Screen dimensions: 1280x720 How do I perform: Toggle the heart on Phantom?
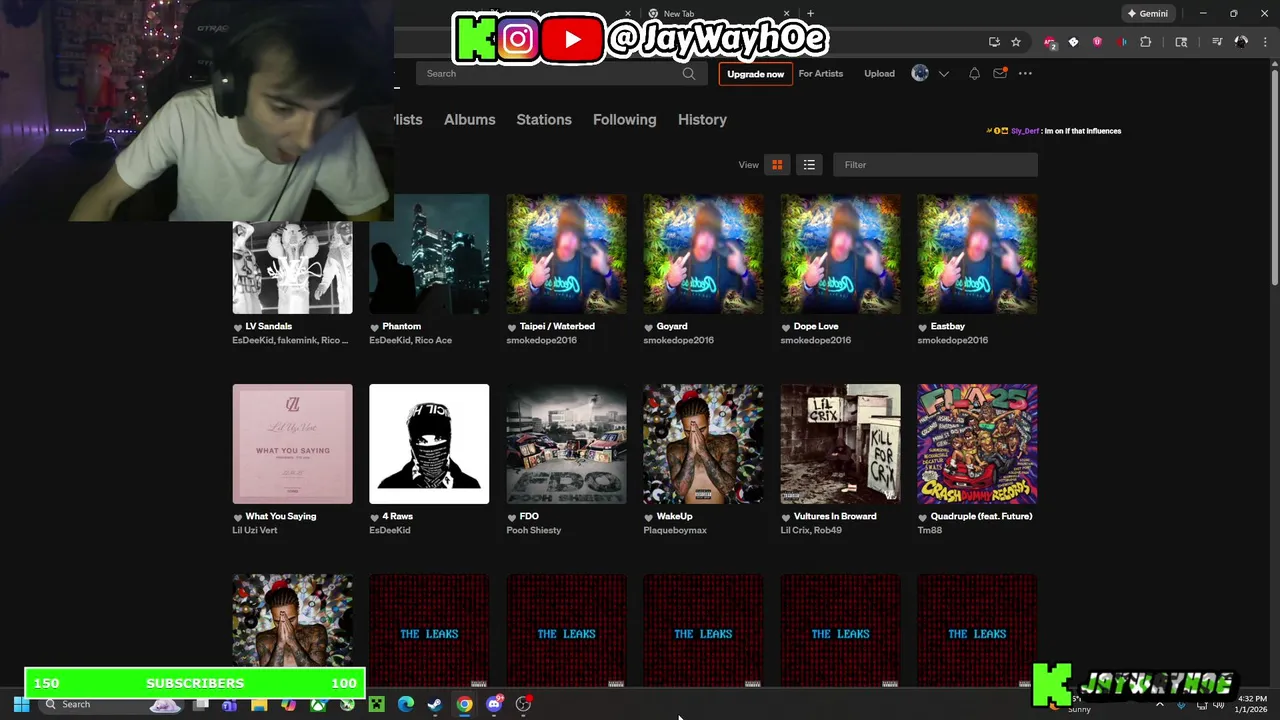[x=374, y=327]
